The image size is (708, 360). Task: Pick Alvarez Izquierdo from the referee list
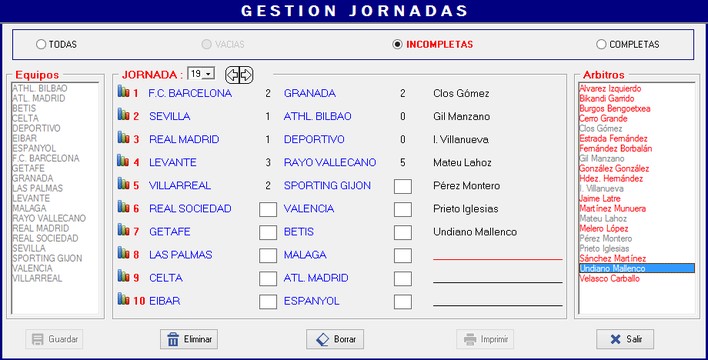click(610, 89)
